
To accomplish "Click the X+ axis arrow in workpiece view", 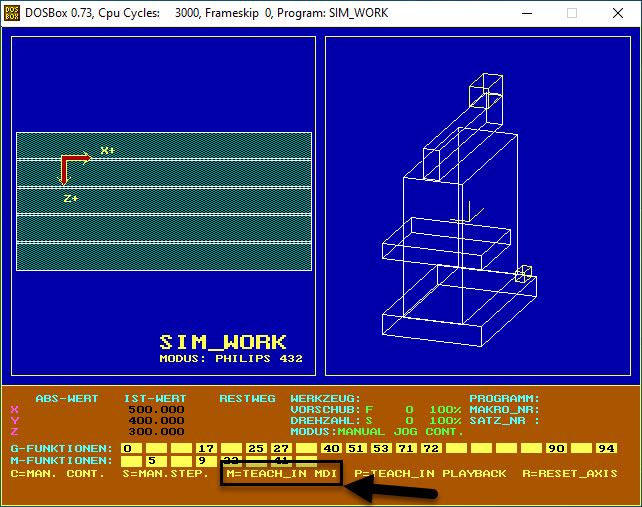I will click(x=76, y=159).
